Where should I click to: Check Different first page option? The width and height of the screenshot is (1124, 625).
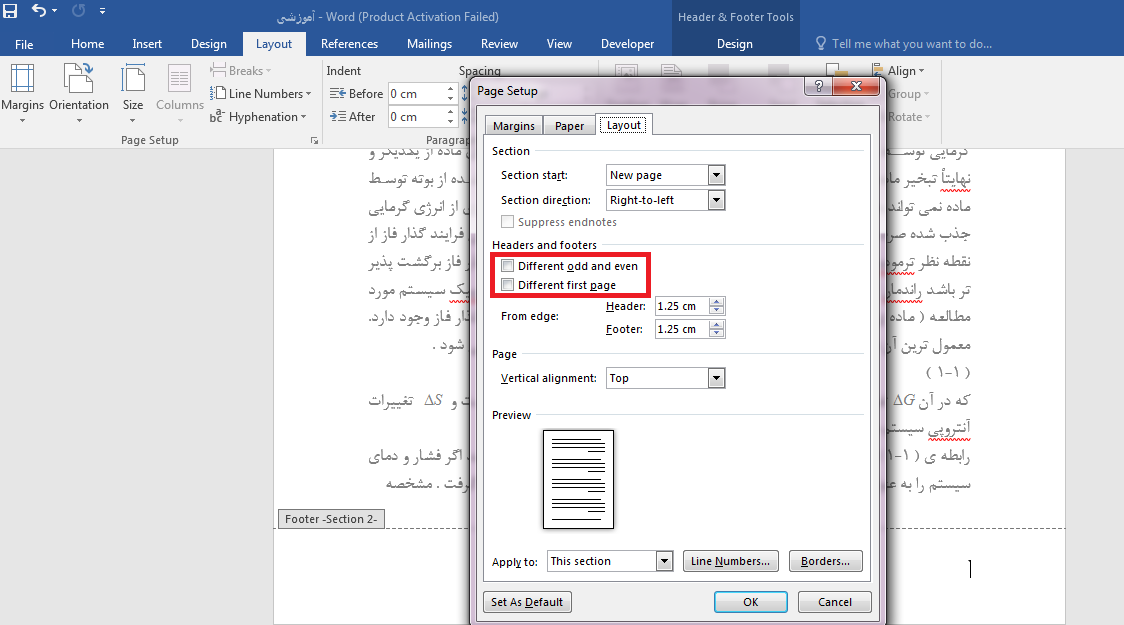click(x=508, y=285)
